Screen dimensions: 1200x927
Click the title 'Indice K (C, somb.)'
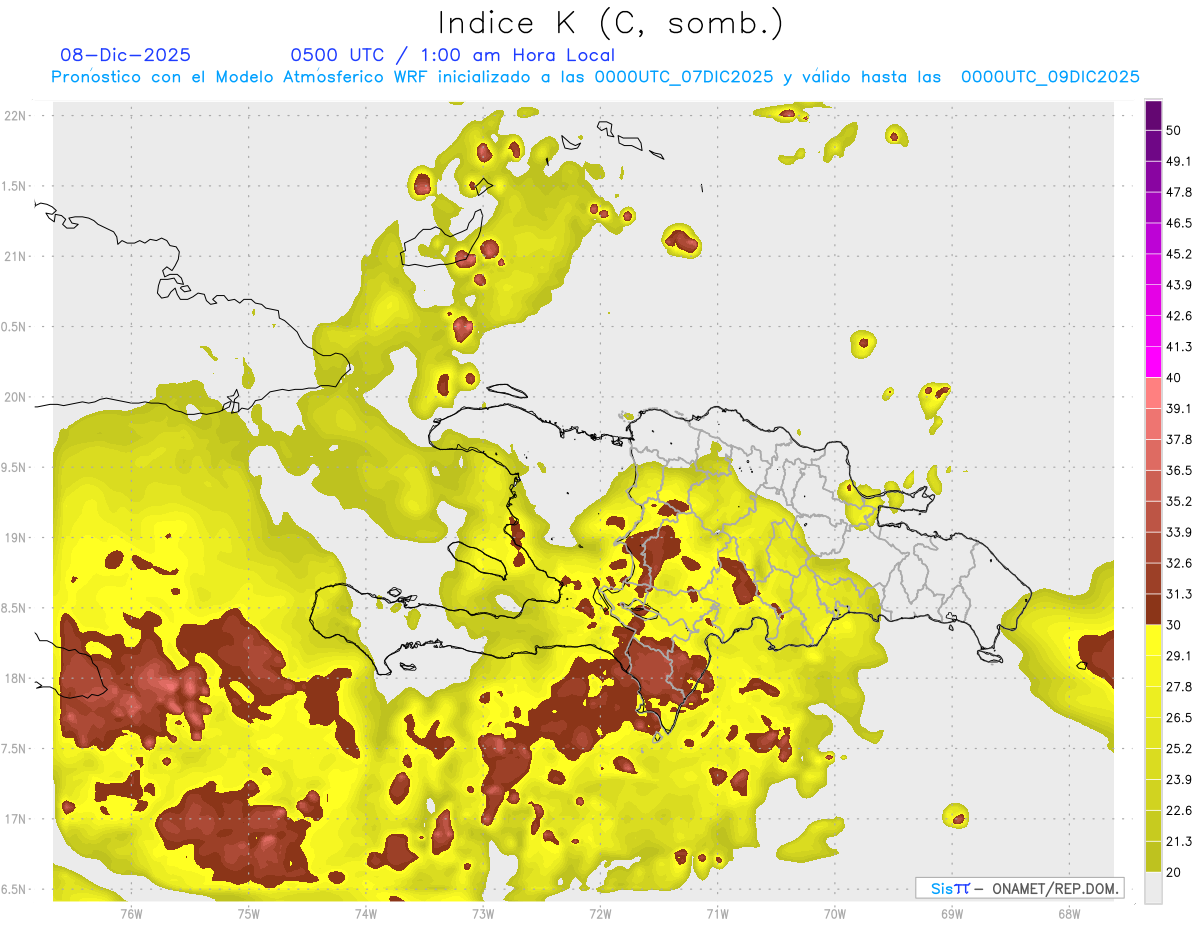[x=611, y=23]
